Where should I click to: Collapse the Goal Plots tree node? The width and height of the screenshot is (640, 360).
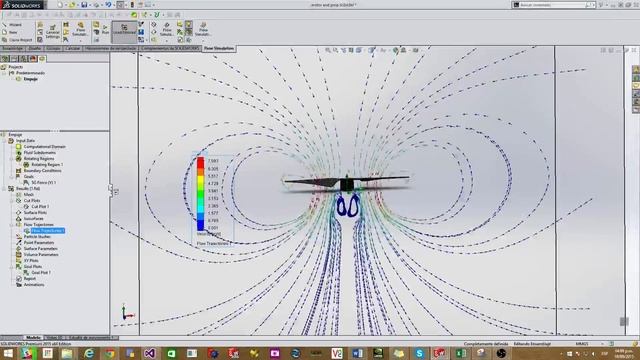[12, 267]
